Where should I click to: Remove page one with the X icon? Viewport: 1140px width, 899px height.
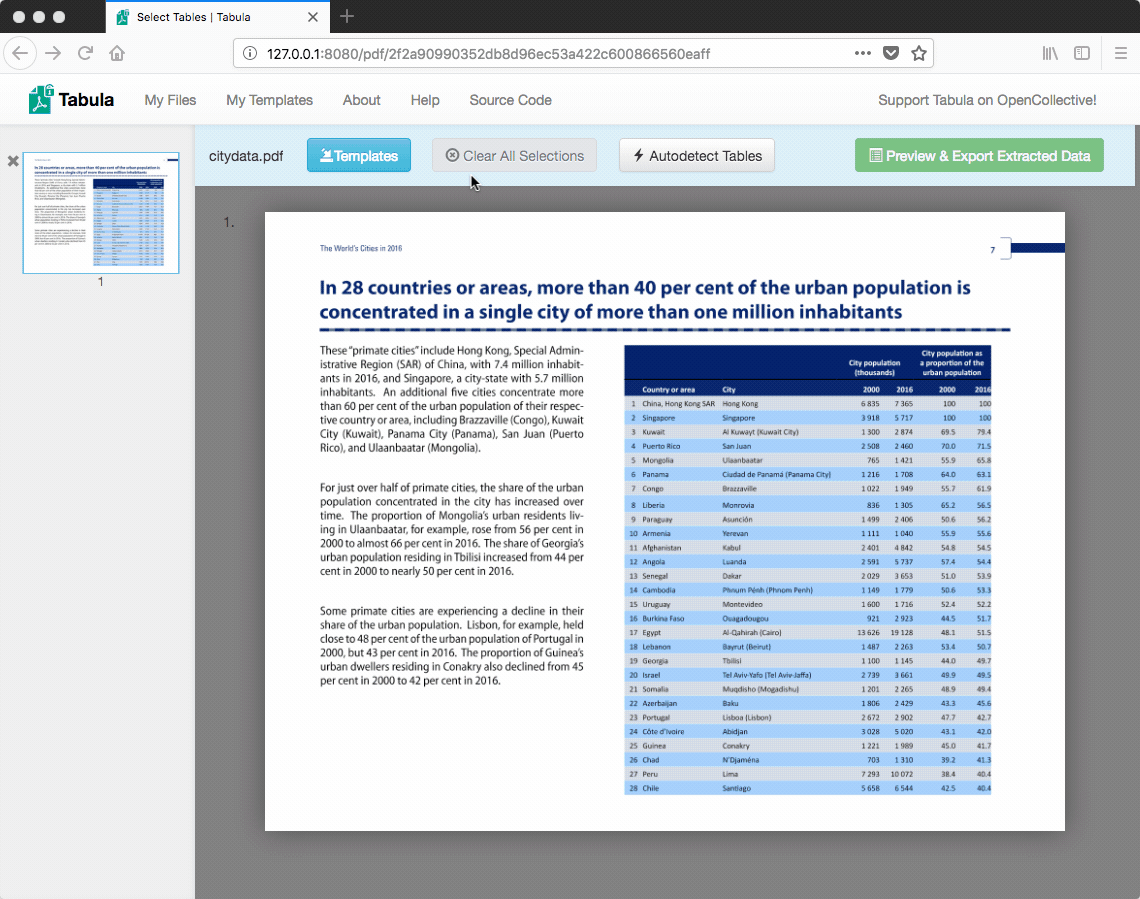[13, 161]
